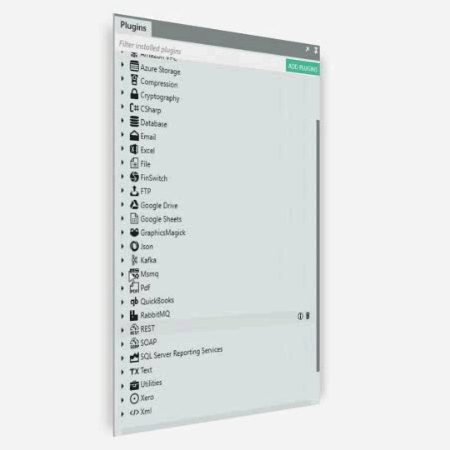Select the RabbitMQ plugin icon
This screenshot has height=450, width=450.
[x=134, y=315]
